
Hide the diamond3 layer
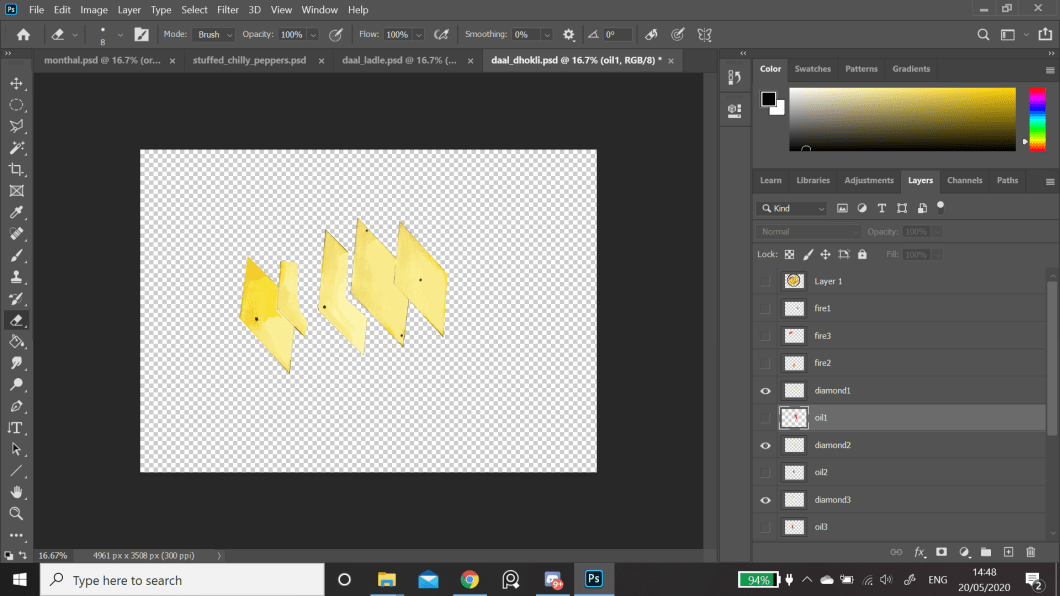coord(765,500)
